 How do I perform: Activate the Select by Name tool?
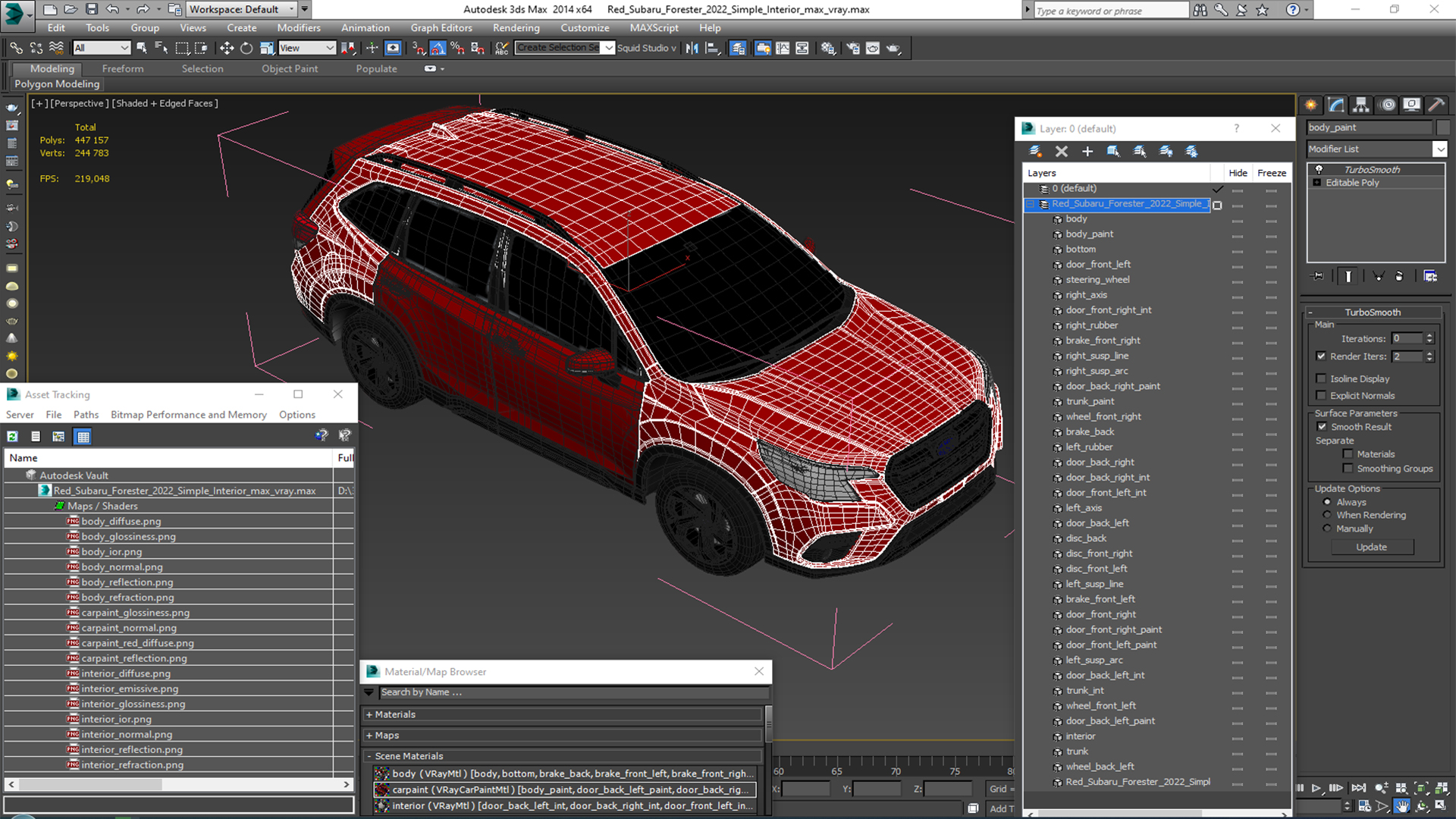pos(162,48)
